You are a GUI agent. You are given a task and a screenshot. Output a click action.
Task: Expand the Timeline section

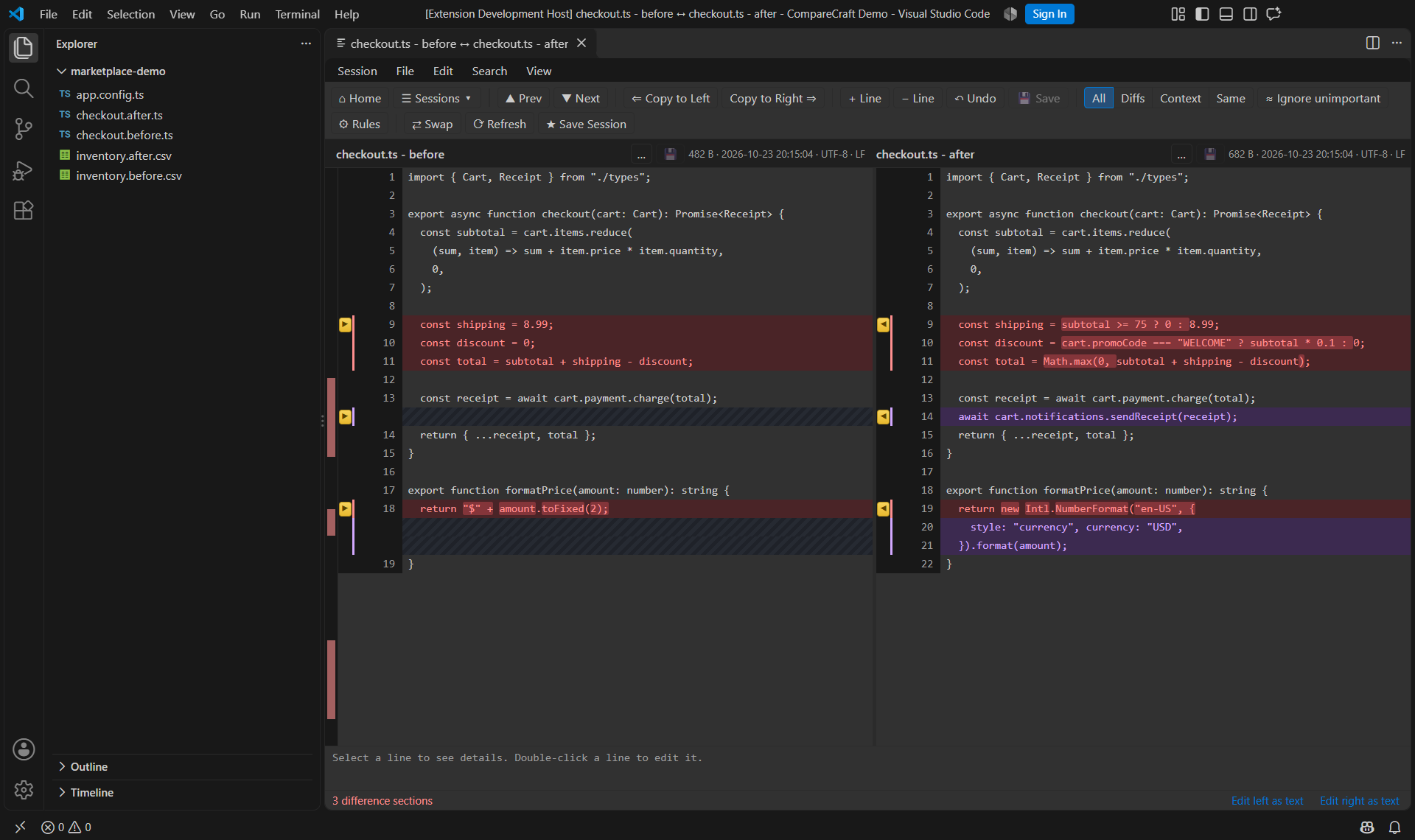[92, 792]
